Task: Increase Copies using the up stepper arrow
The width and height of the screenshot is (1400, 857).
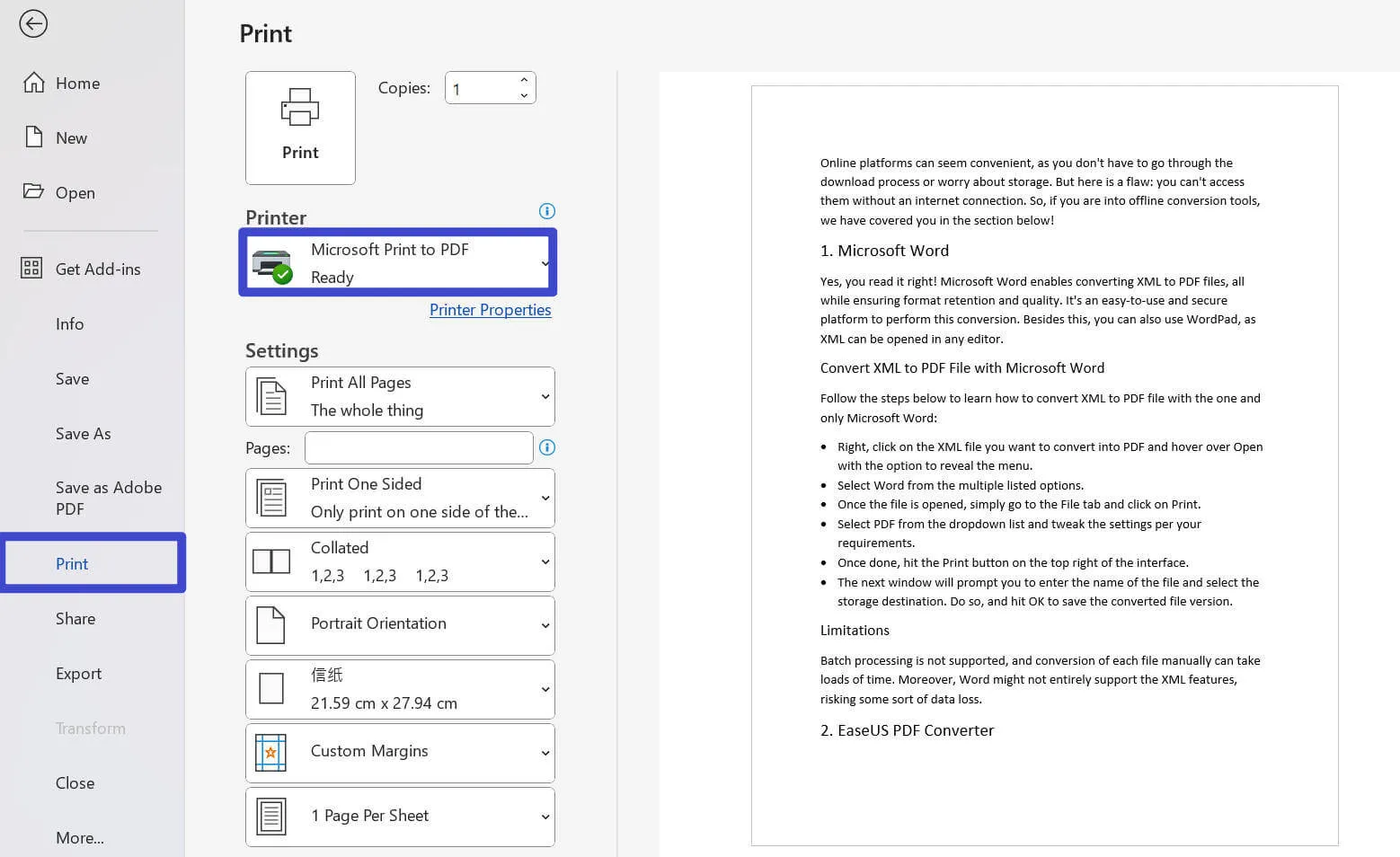Action: click(524, 79)
